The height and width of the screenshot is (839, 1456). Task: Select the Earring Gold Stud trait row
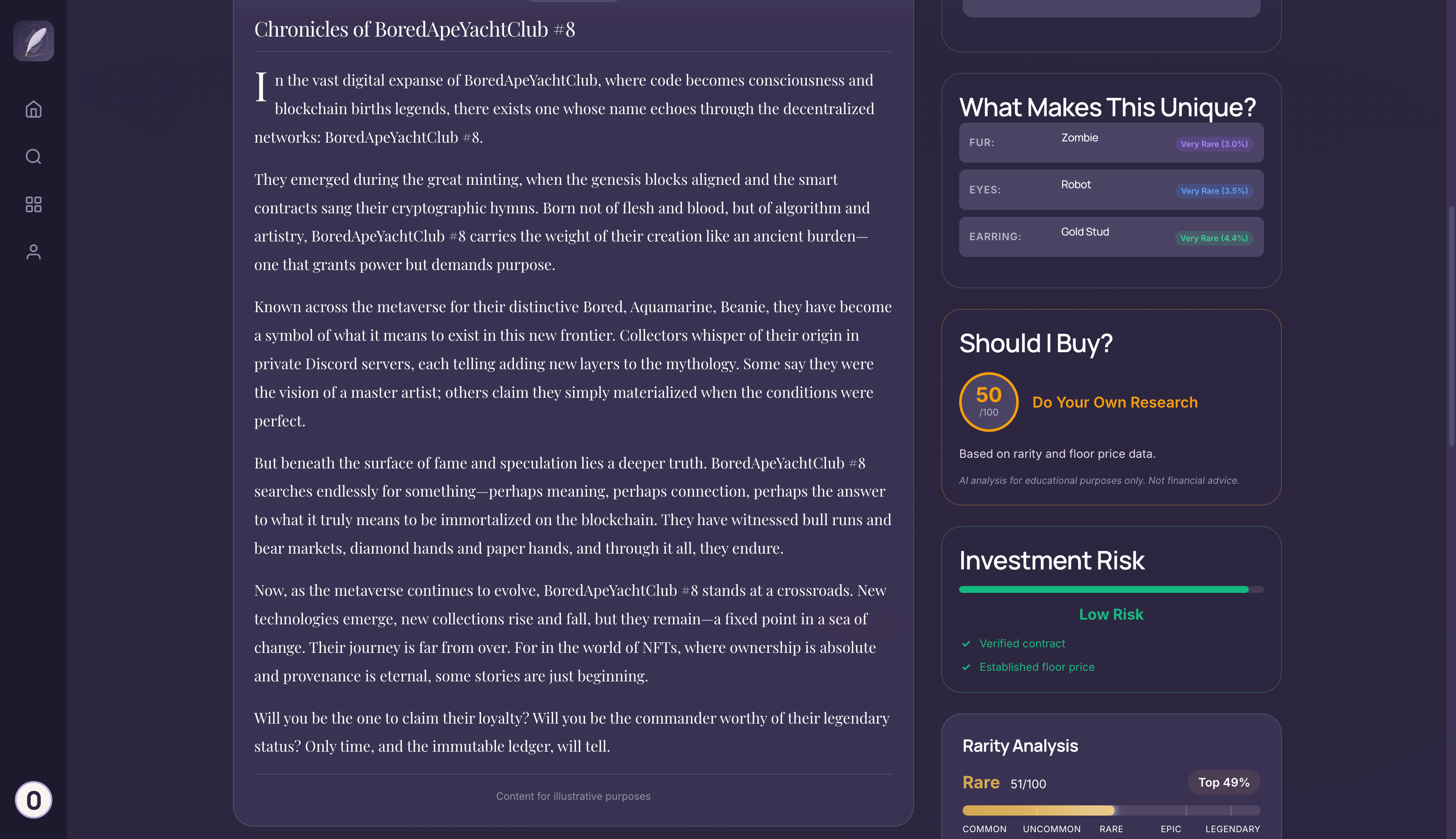1111,237
